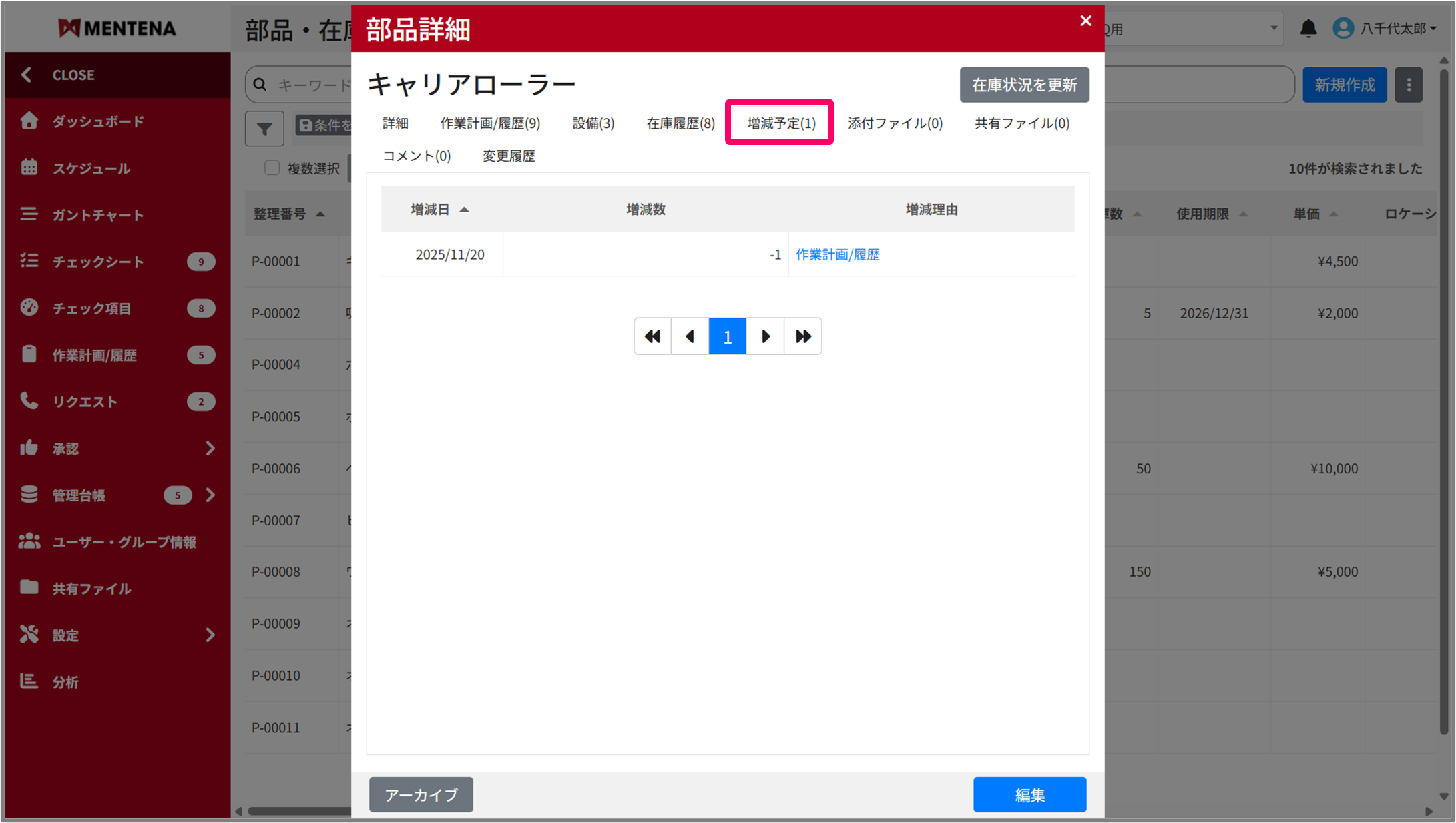Viewport: 1456px width, 823px height.
Task: Open the filter funnel icon
Action: click(264, 128)
